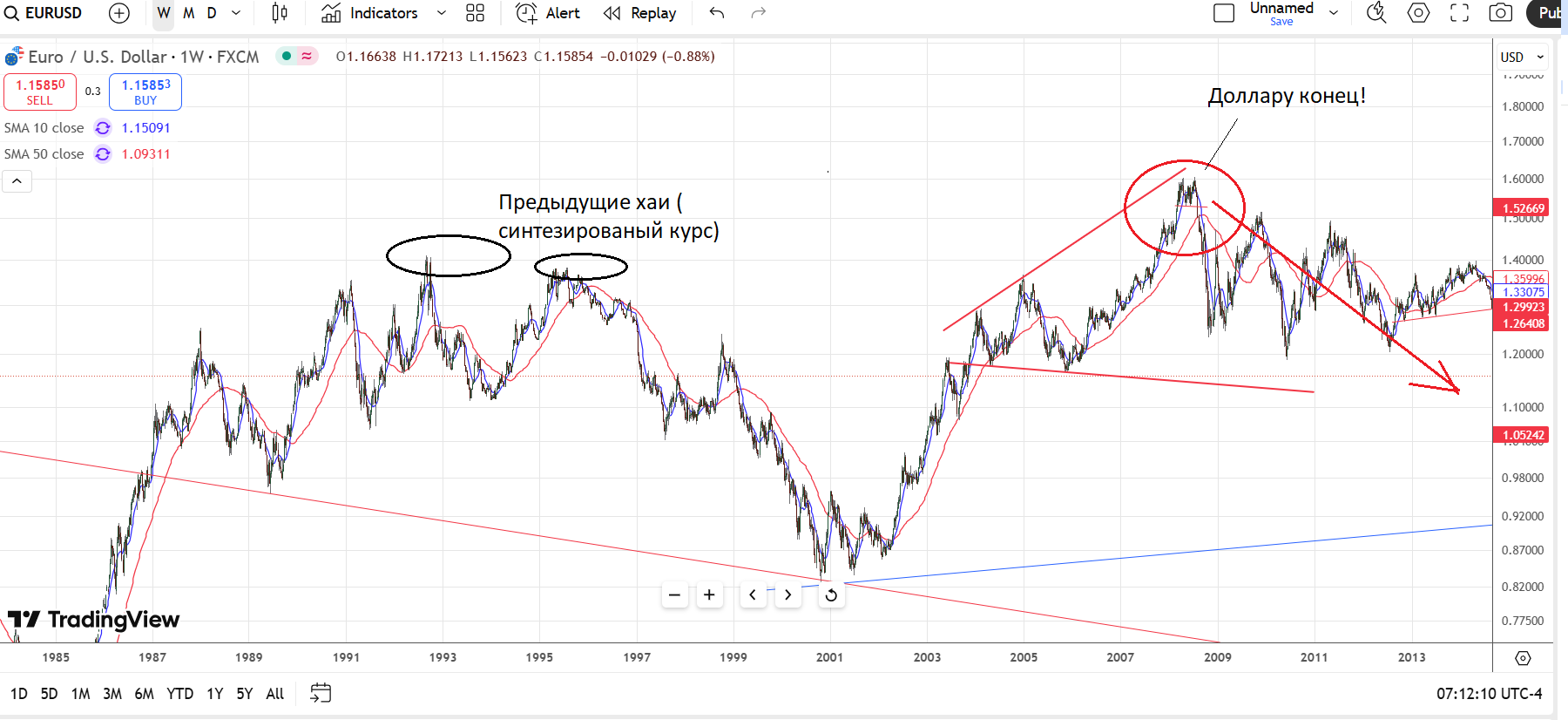Open the chart type candles selector

tap(280, 13)
